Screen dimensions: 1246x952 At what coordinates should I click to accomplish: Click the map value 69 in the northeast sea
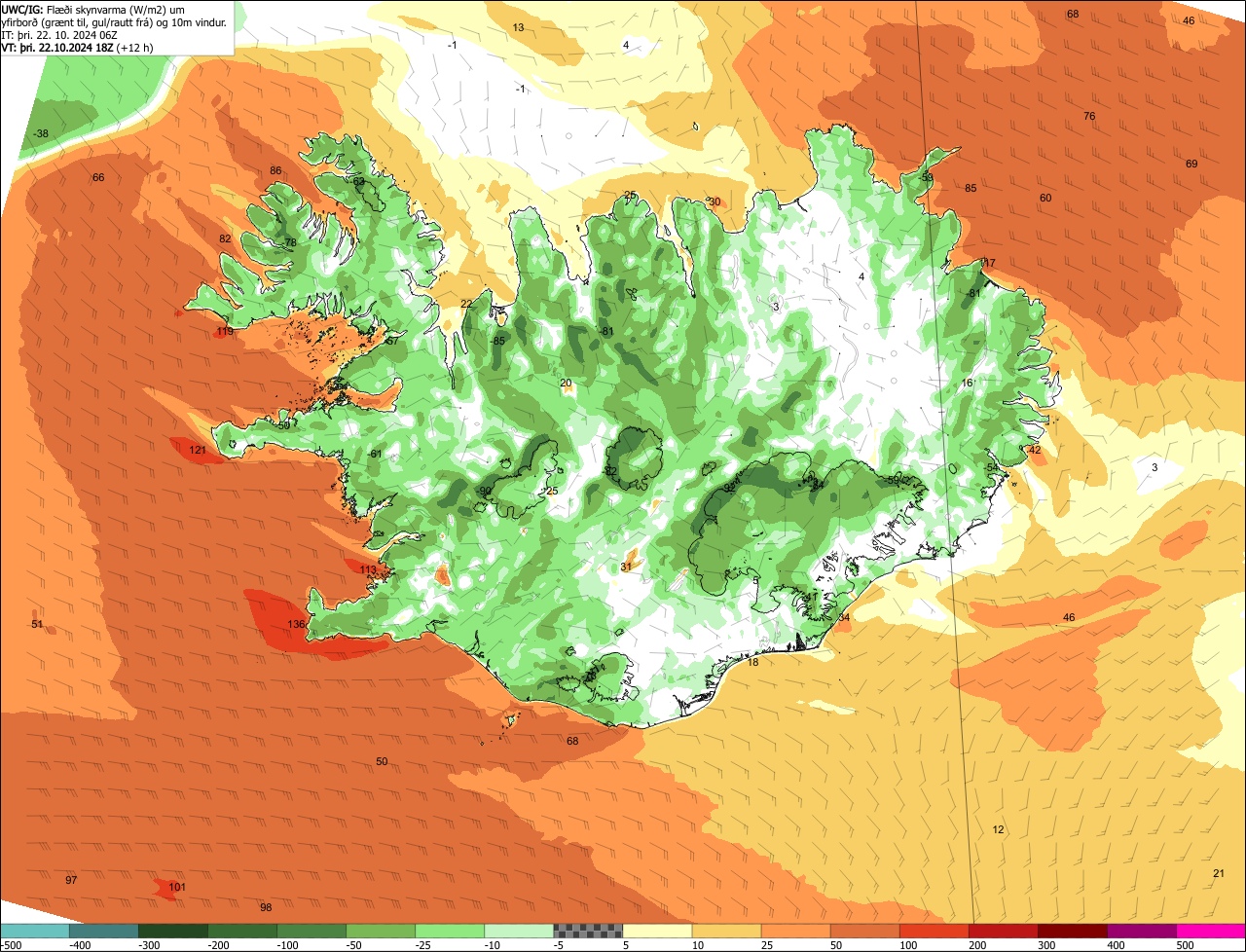coord(1191,164)
